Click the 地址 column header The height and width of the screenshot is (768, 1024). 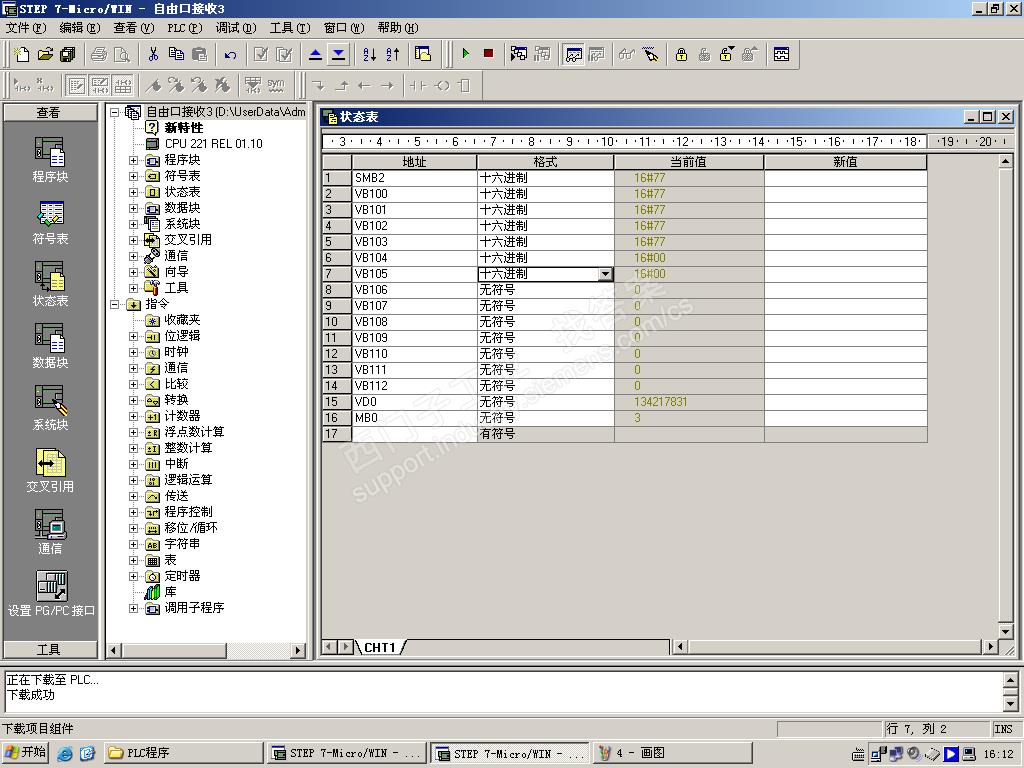click(x=415, y=162)
